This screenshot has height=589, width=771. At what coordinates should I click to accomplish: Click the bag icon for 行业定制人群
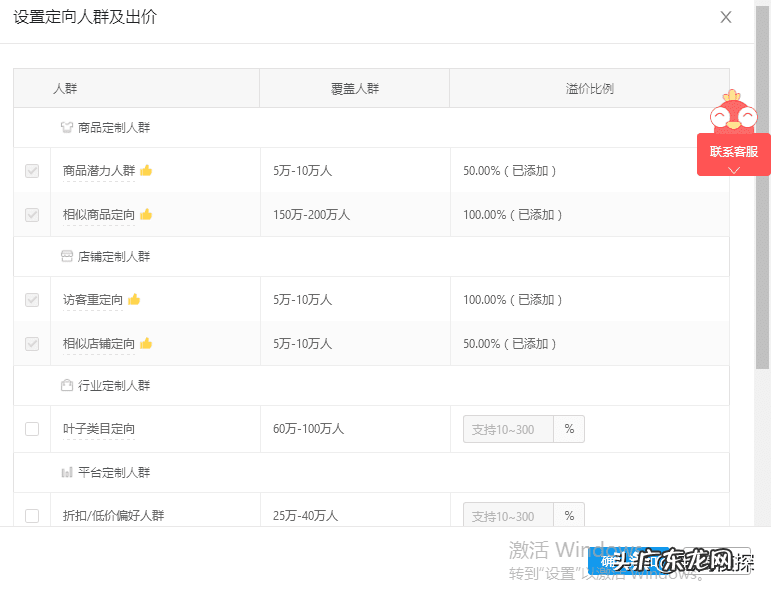point(67,385)
